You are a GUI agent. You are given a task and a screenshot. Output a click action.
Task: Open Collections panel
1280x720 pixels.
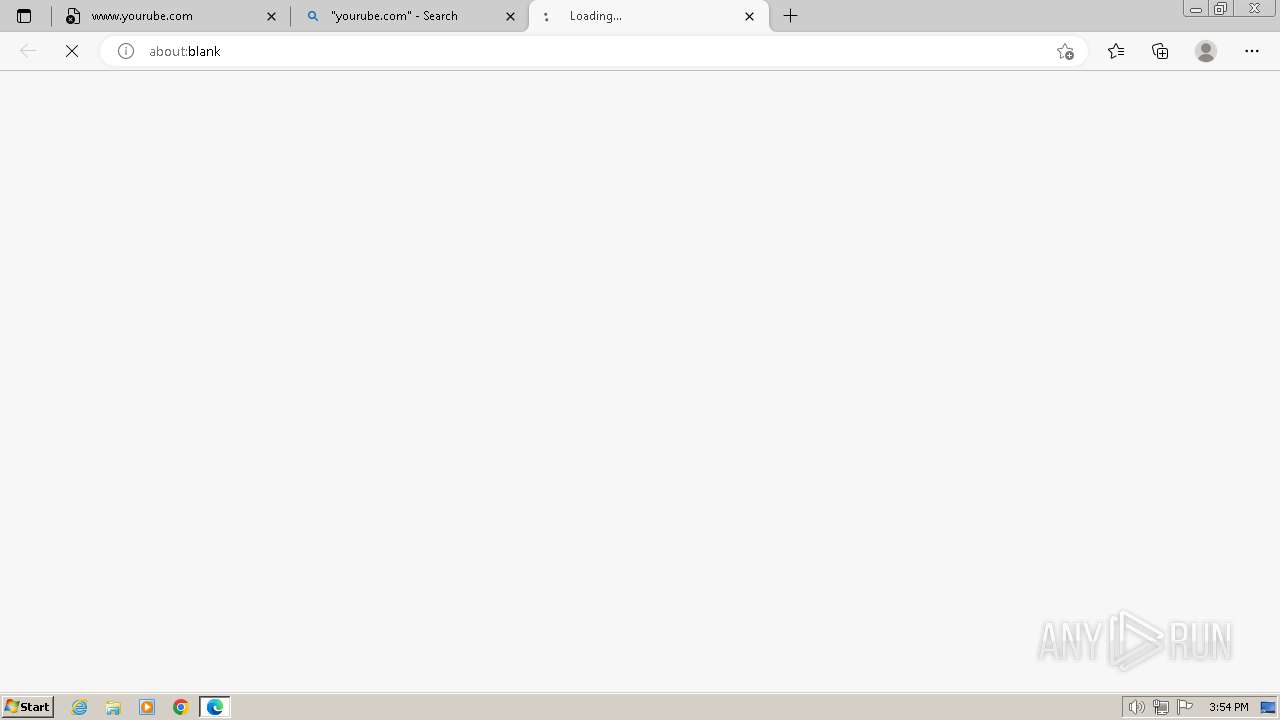click(1160, 51)
